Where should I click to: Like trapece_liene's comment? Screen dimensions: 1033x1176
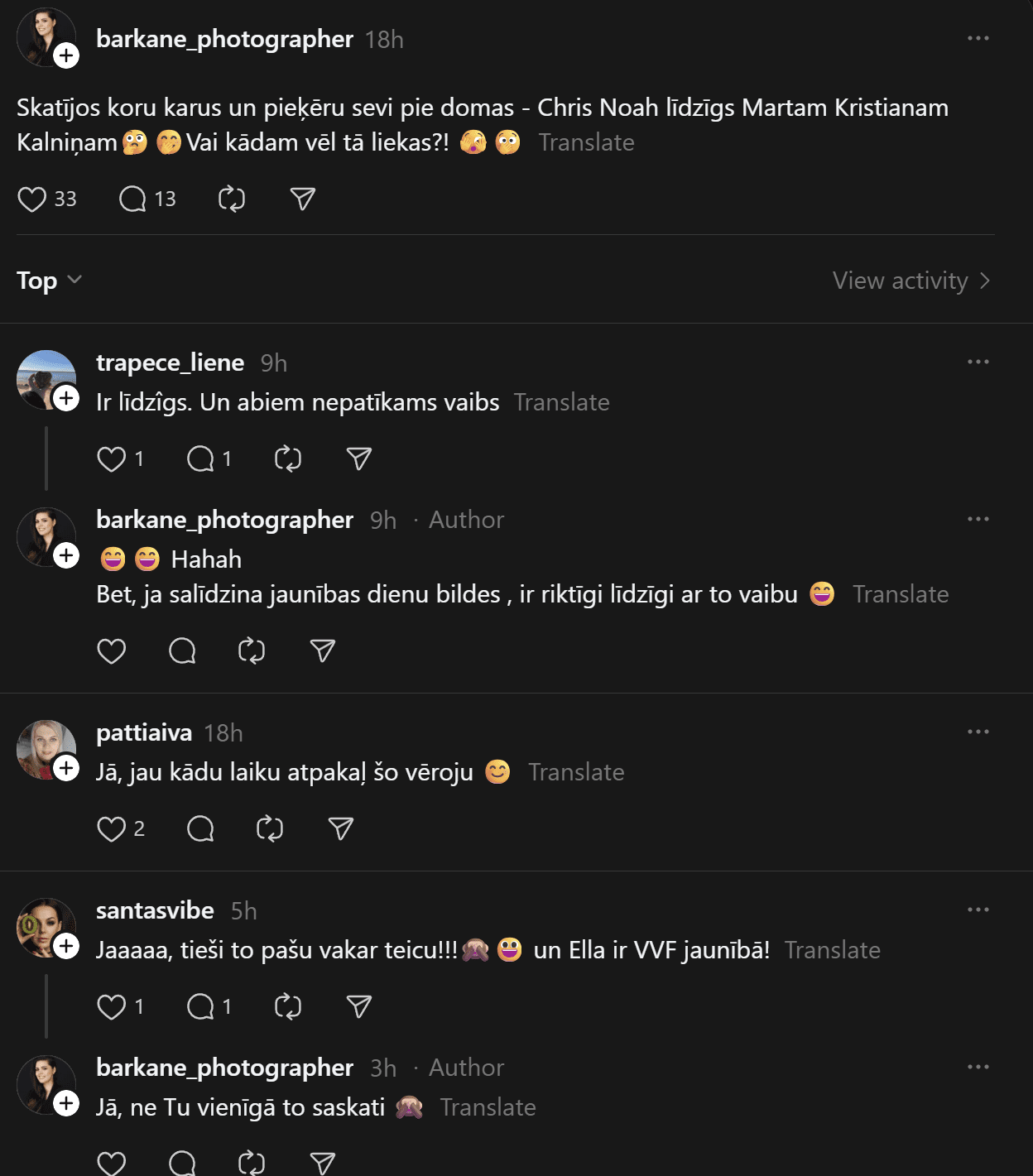click(112, 459)
